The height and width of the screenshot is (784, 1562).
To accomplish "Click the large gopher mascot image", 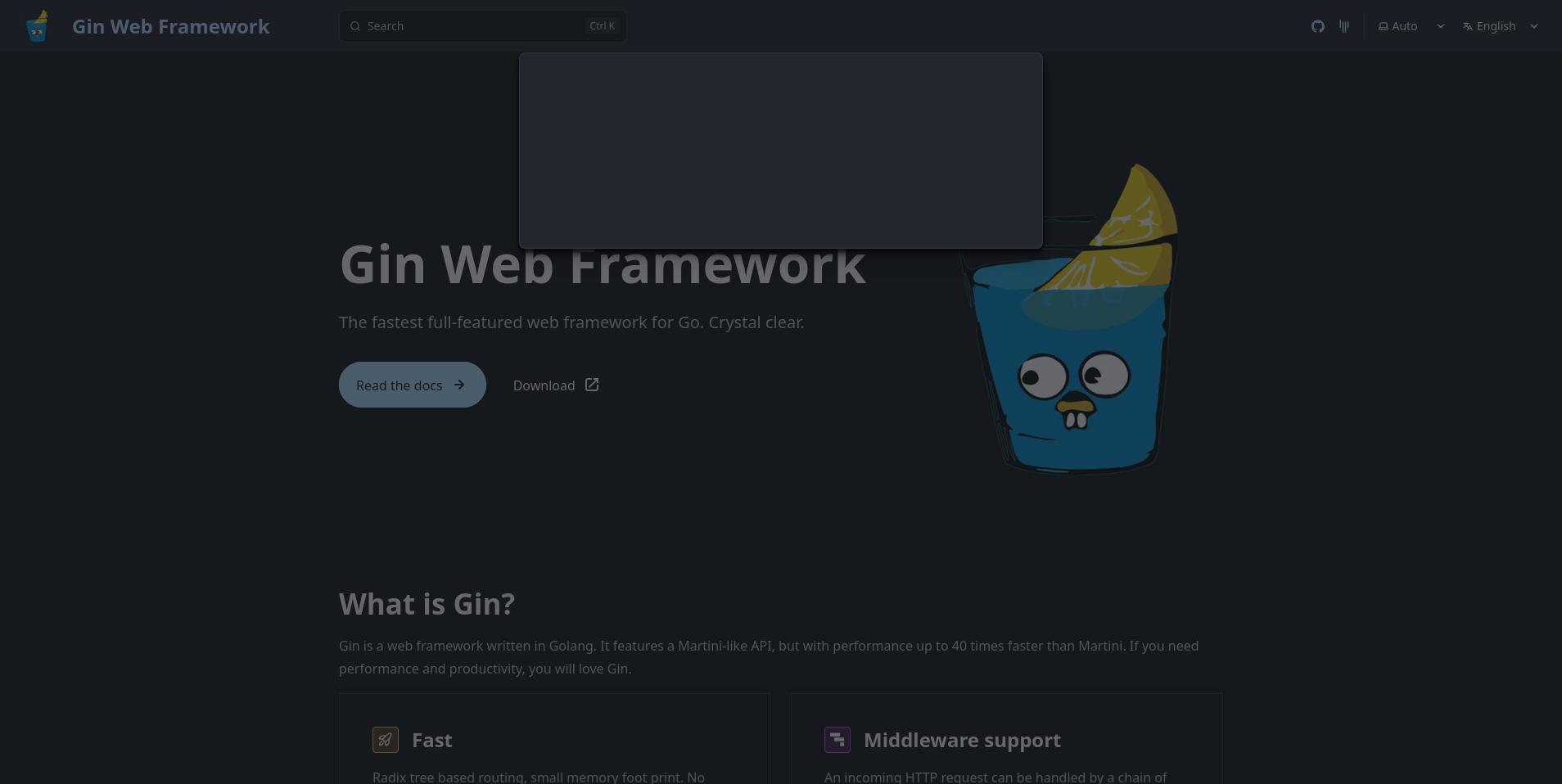I will (1070, 319).
